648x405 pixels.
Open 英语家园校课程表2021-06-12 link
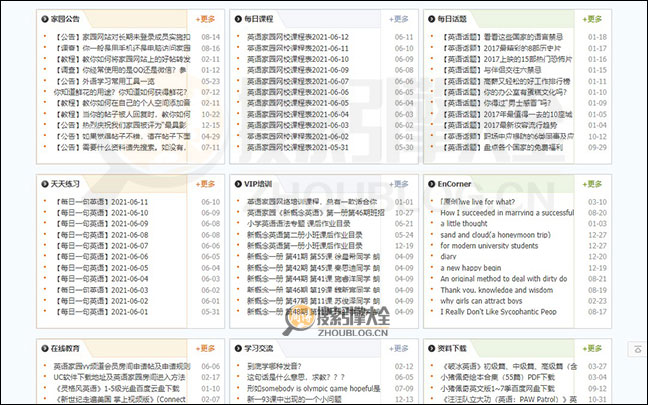click(x=298, y=36)
